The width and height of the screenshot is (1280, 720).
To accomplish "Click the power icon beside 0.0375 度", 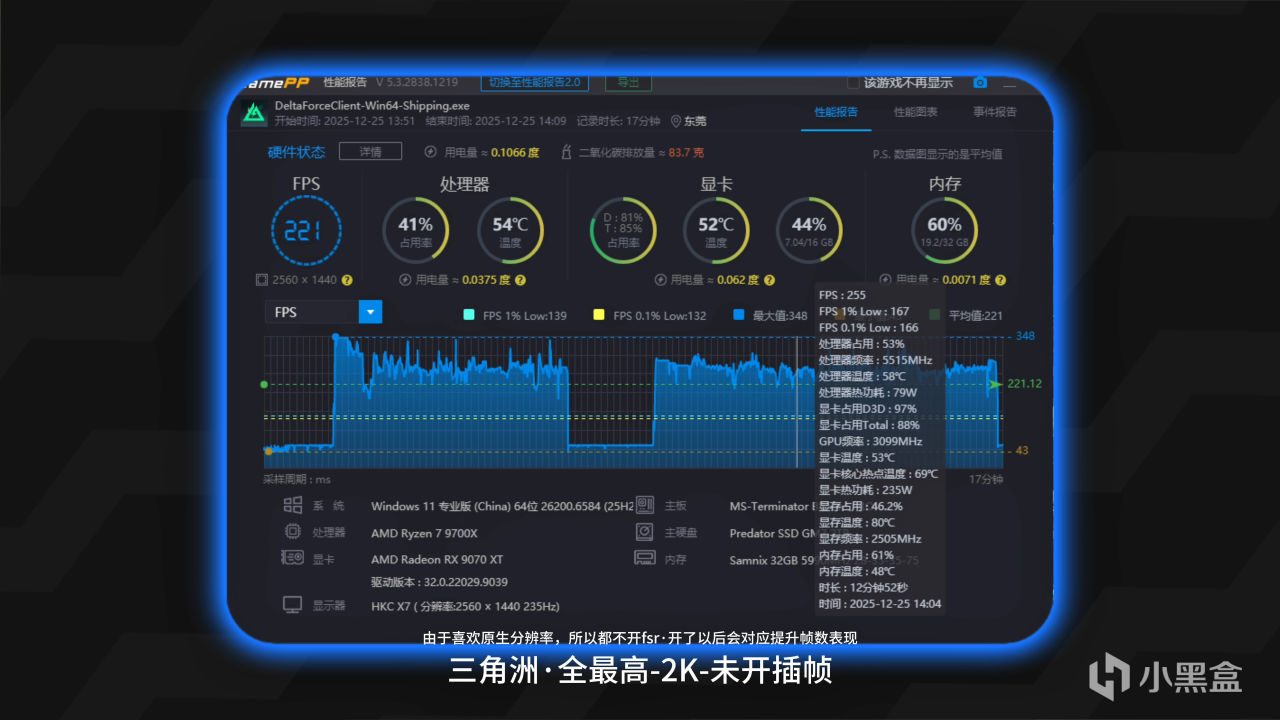I will [x=405, y=280].
